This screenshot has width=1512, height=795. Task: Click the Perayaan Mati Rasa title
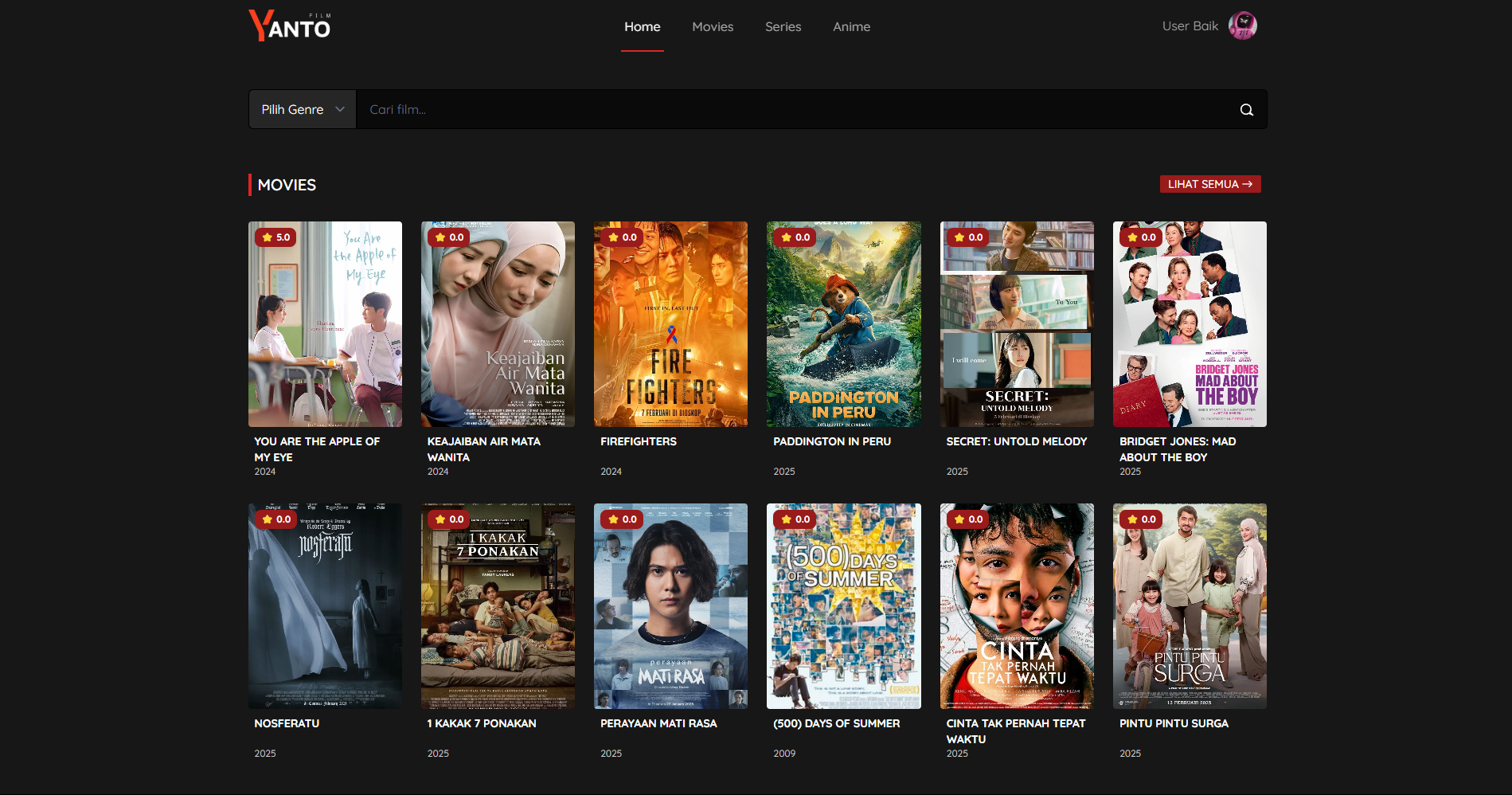(x=658, y=723)
